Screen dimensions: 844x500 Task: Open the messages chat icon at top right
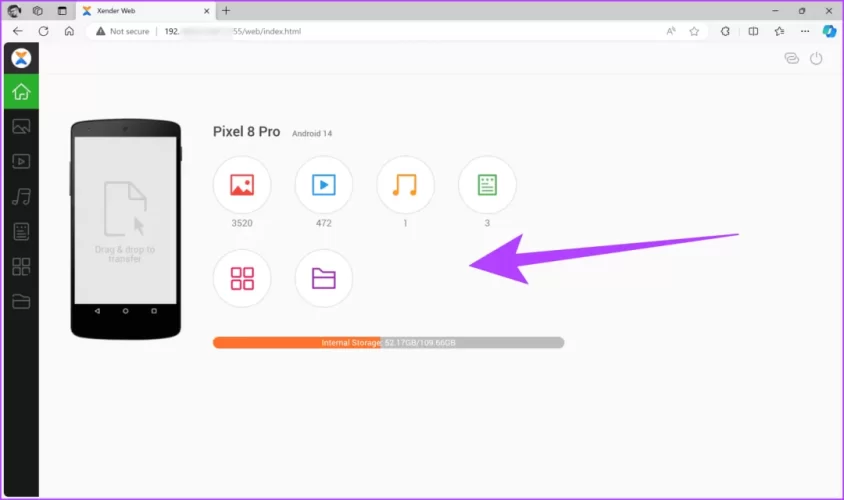click(x=791, y=59)
